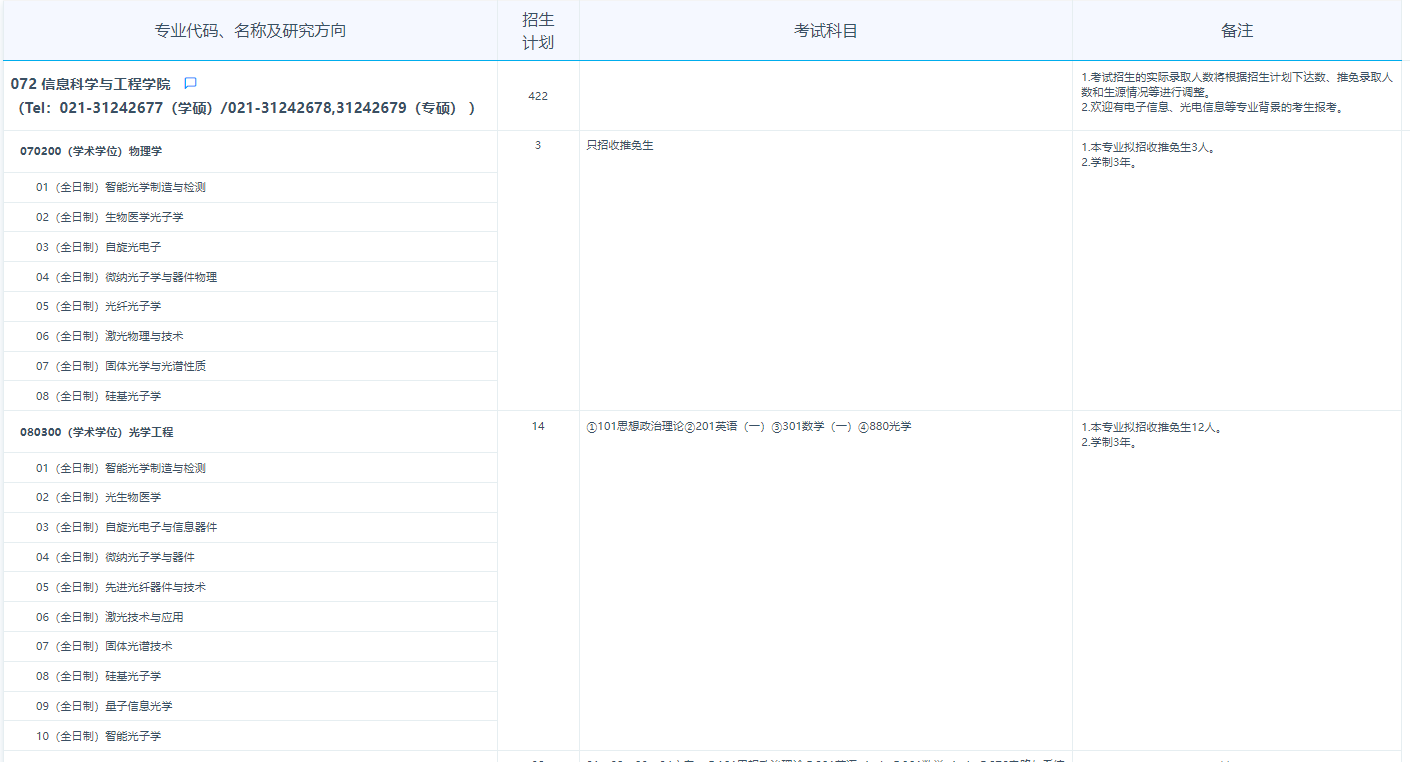Viewport: 1410px width, 762px height.
Task: Select direction 03 自旋光电子
Action: pos(98,247)
